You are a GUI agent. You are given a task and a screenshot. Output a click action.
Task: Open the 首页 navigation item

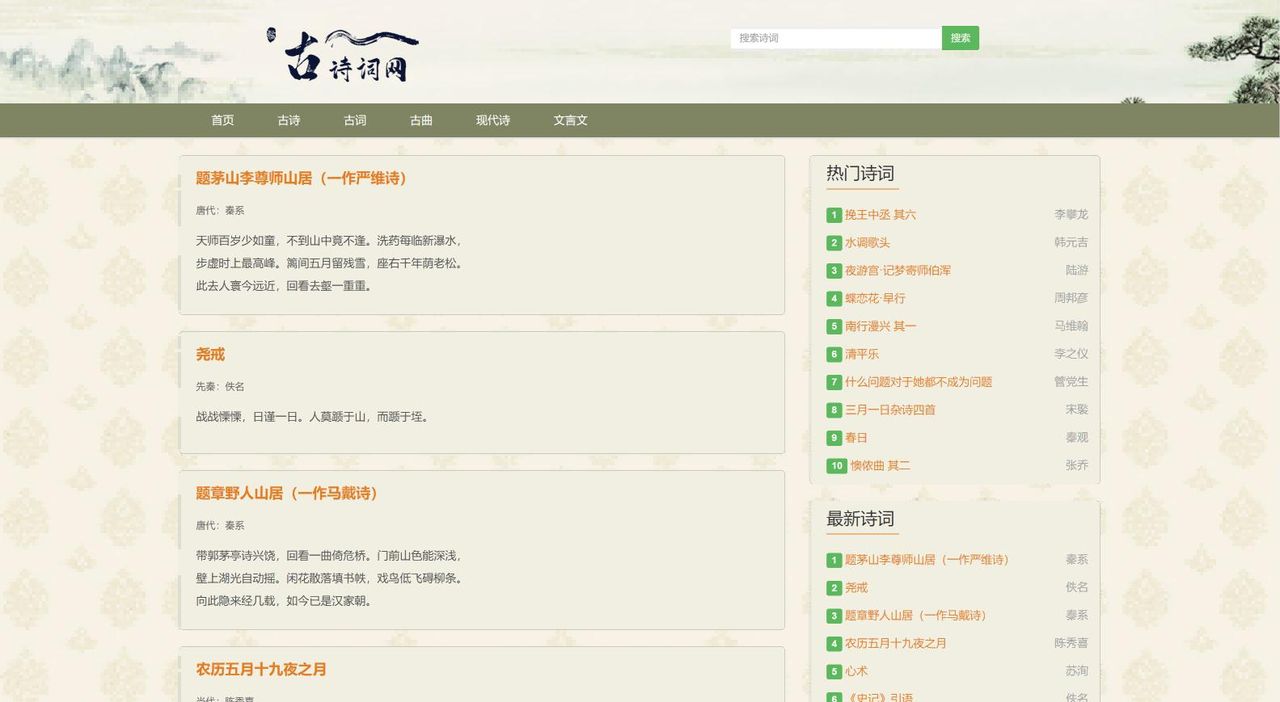pos(222,118)
